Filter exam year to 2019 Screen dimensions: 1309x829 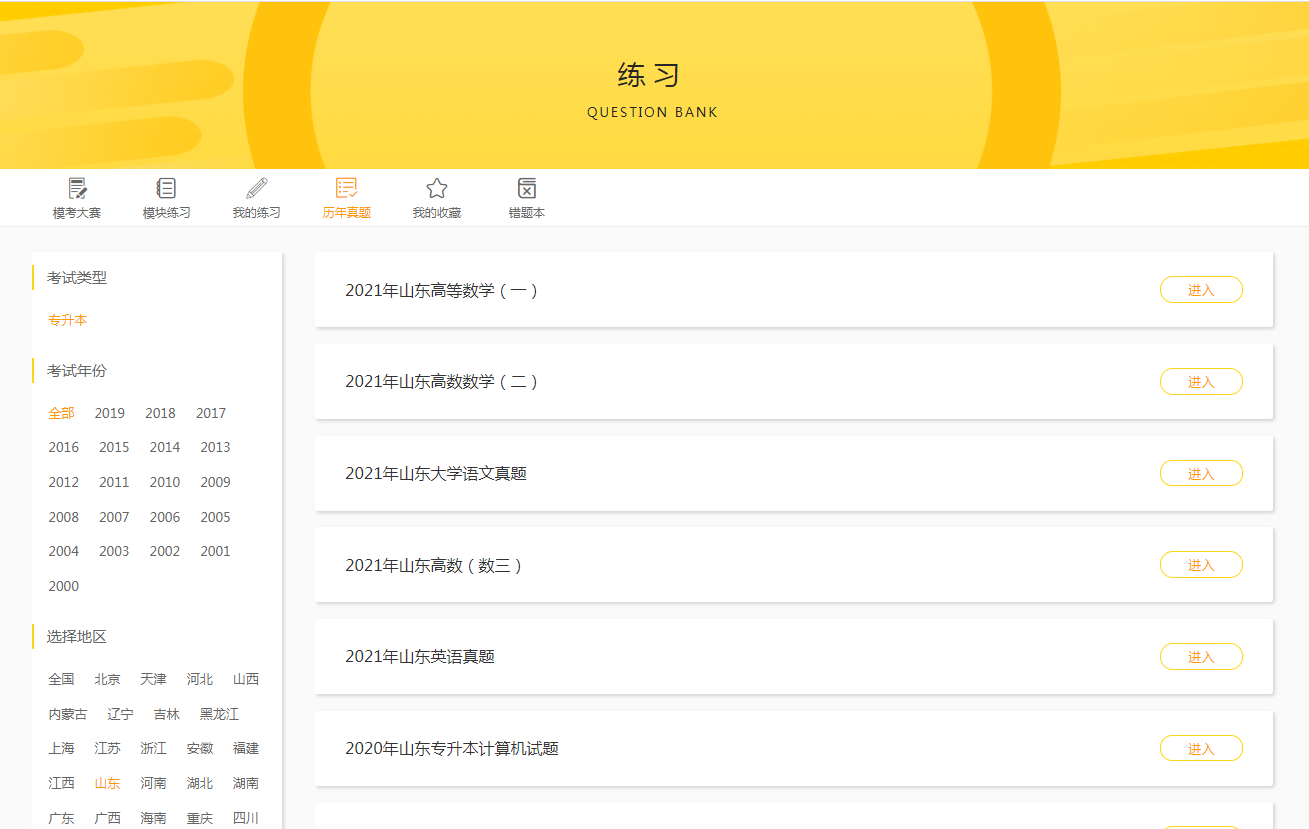tap(110, 413)
